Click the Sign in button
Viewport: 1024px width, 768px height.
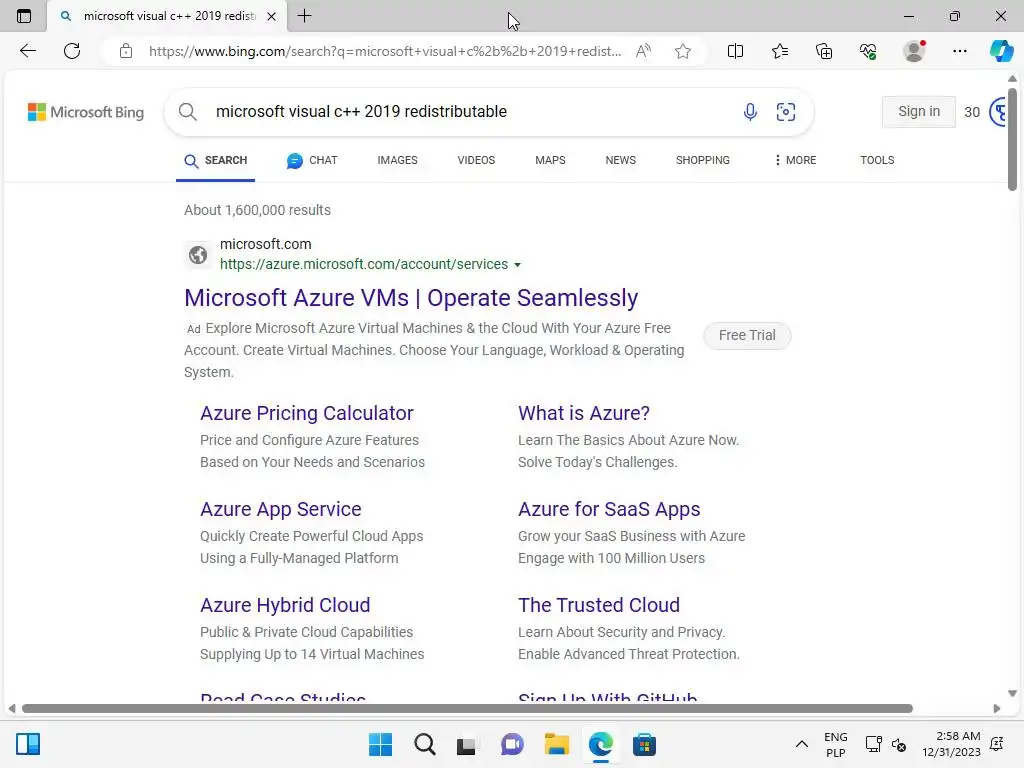(x=919, y=112)
